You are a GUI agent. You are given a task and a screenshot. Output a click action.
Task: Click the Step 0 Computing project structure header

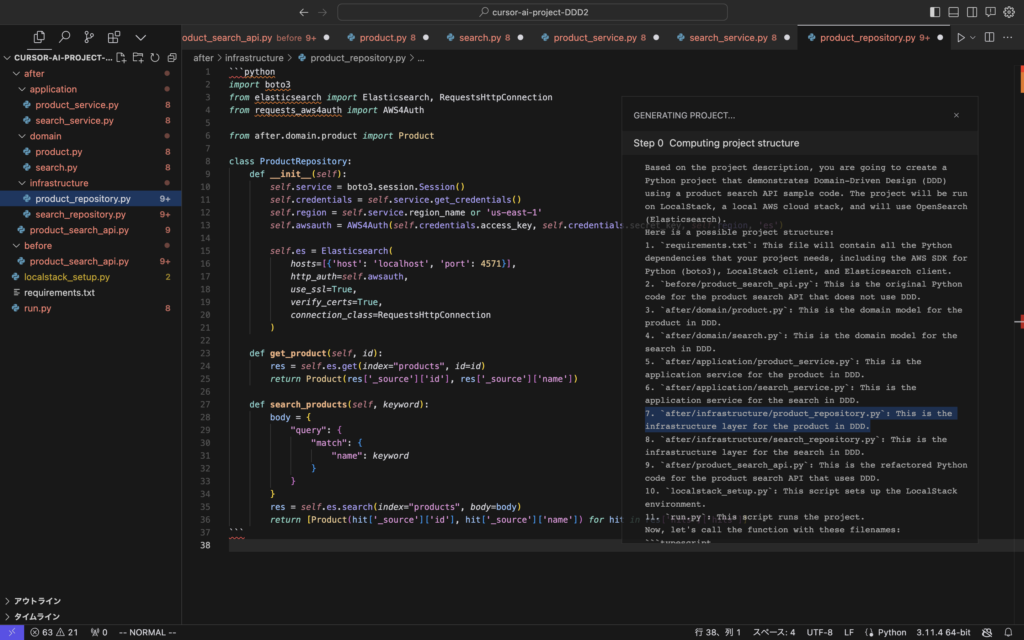pos(800,143)
